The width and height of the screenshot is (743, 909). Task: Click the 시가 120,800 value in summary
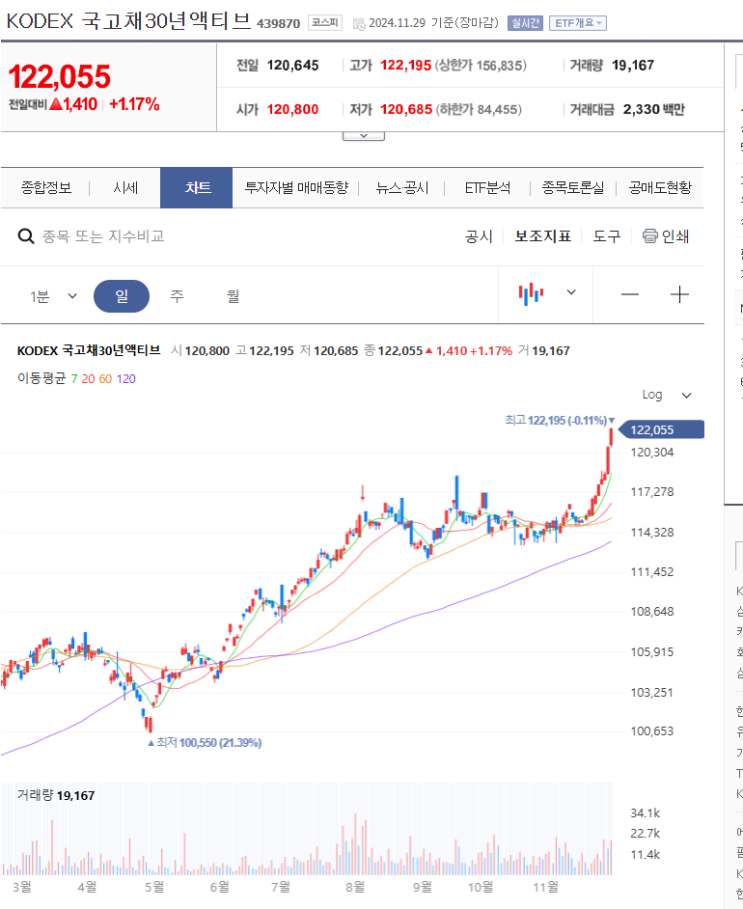(293, 110)
